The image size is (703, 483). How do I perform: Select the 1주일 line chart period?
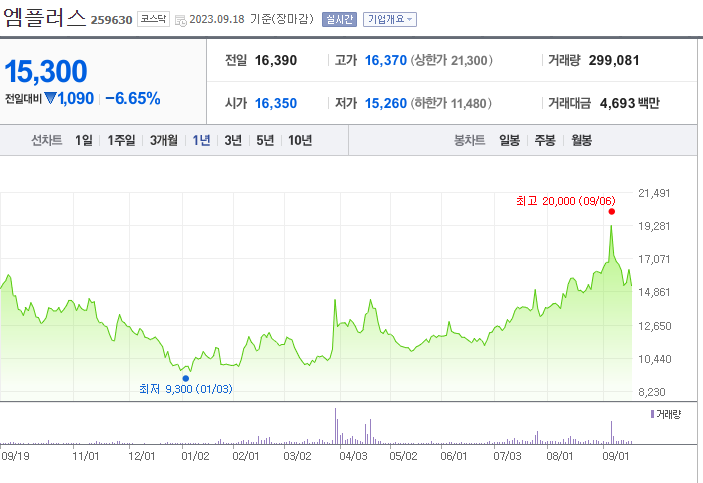(x=121, y=140)
